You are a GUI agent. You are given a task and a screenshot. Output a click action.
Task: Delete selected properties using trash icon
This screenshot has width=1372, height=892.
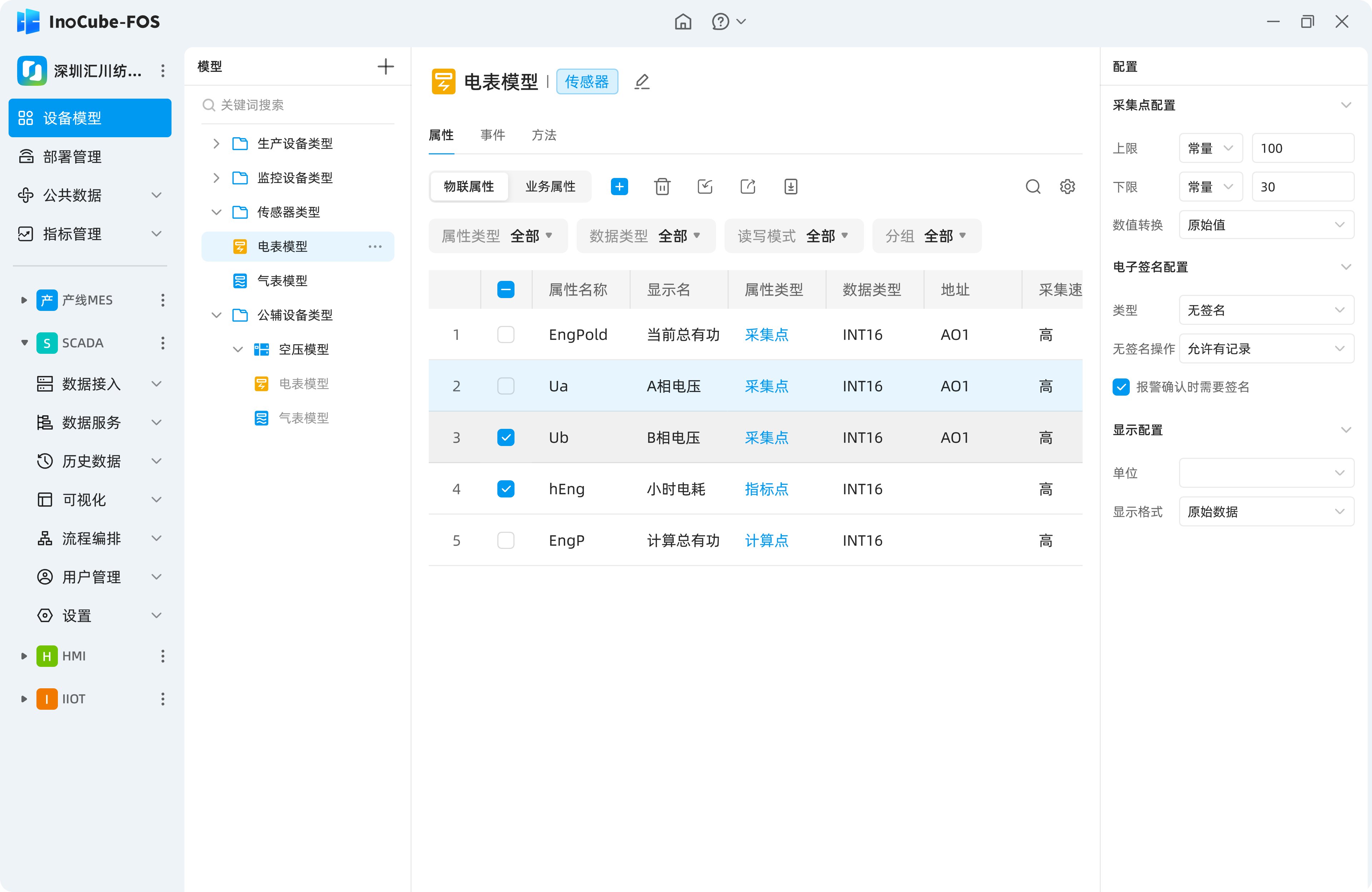(662, 186)
